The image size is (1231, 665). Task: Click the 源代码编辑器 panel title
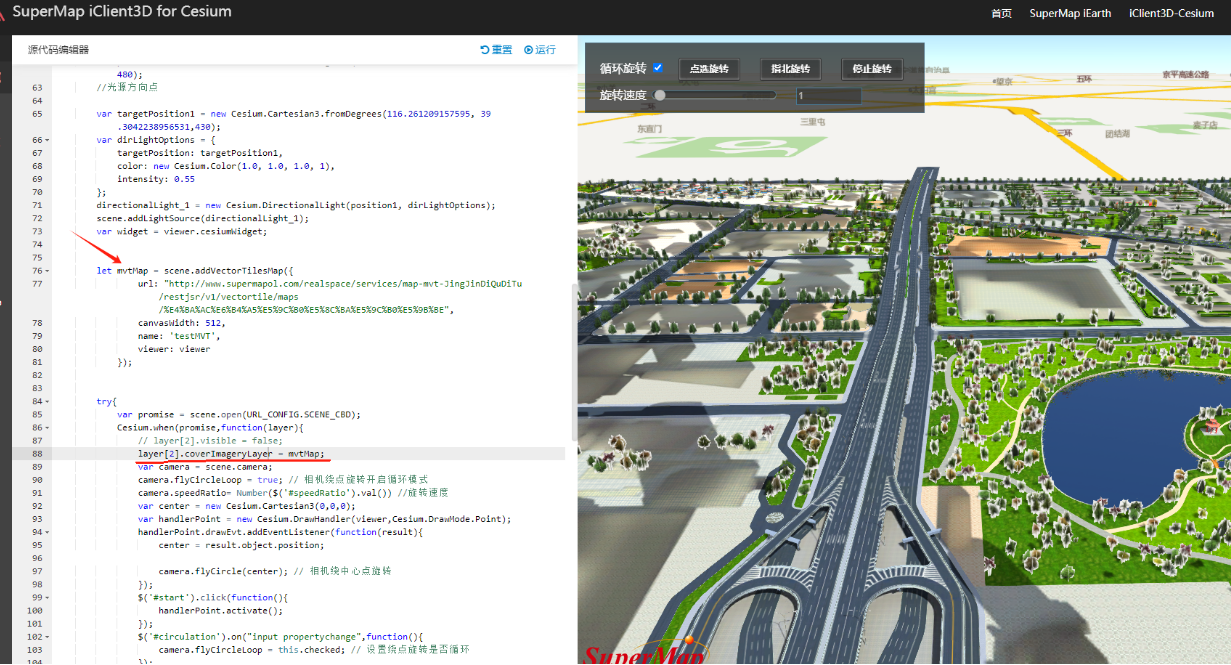click(x=58, y=50)
